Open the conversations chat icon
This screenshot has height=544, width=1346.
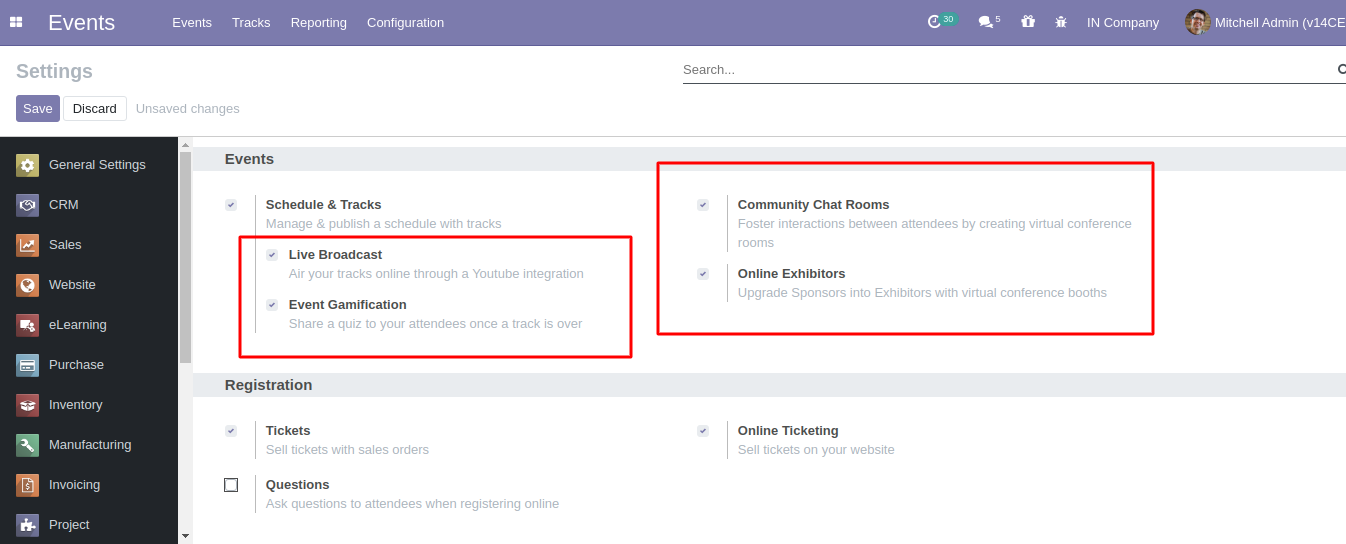click(x=985, y=22)
